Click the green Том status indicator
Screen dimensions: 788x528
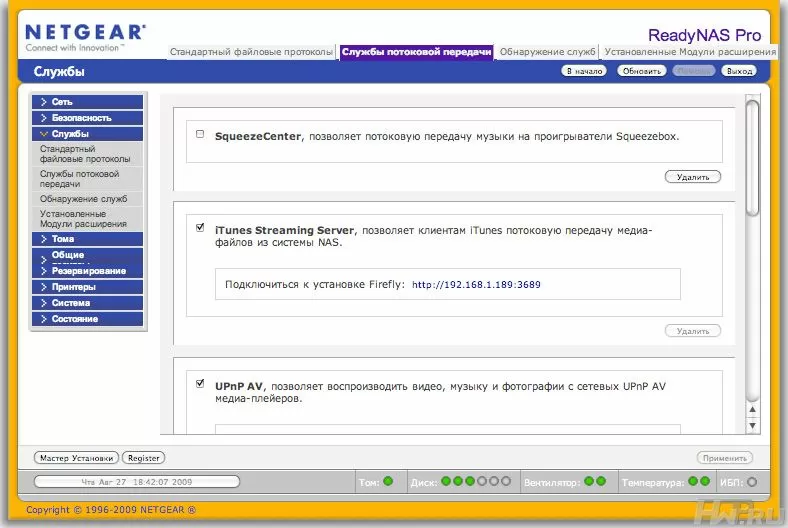[388, 481]
